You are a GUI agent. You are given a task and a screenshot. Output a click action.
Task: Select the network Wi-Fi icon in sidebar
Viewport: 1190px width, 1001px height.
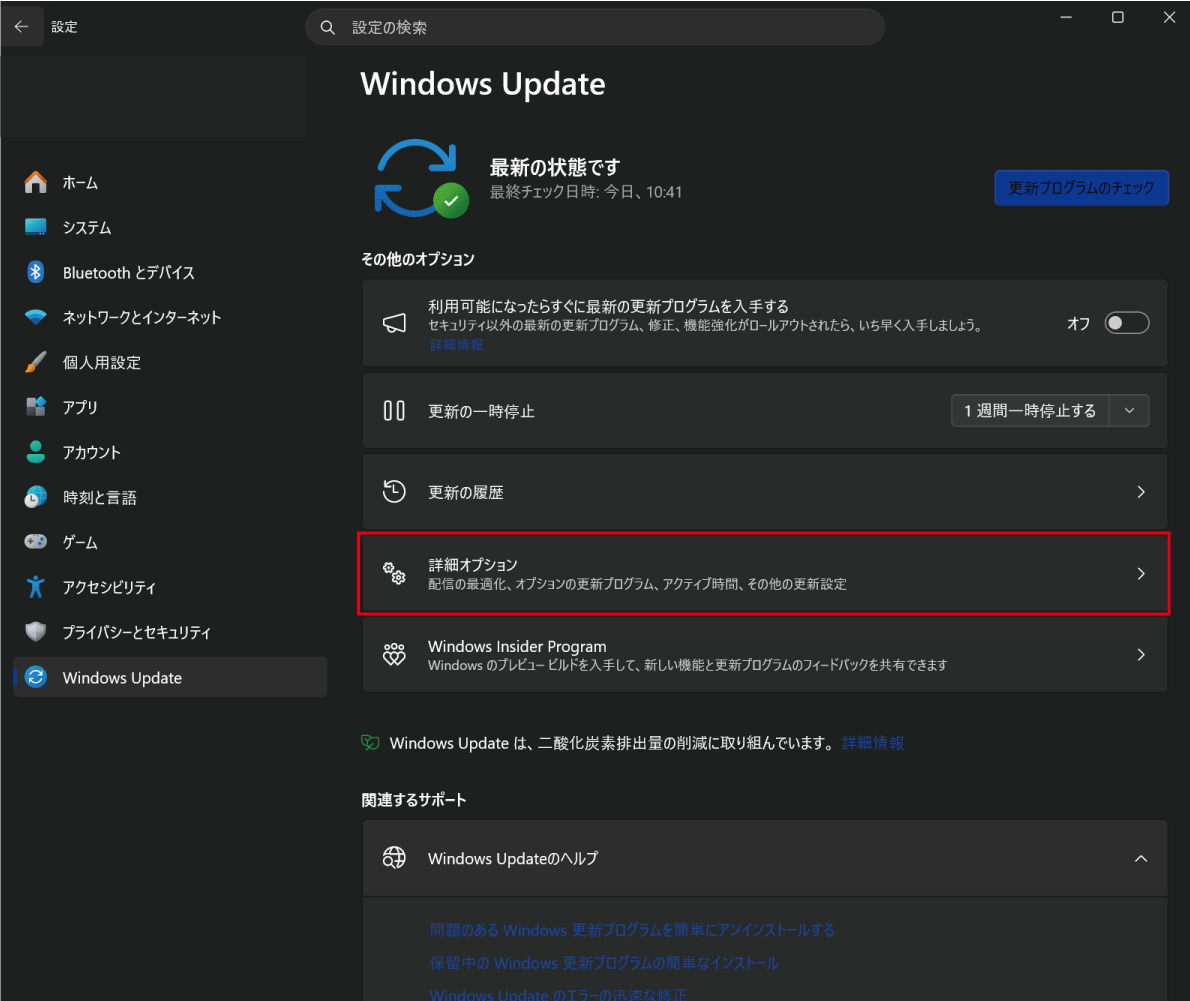coord(36,317)
